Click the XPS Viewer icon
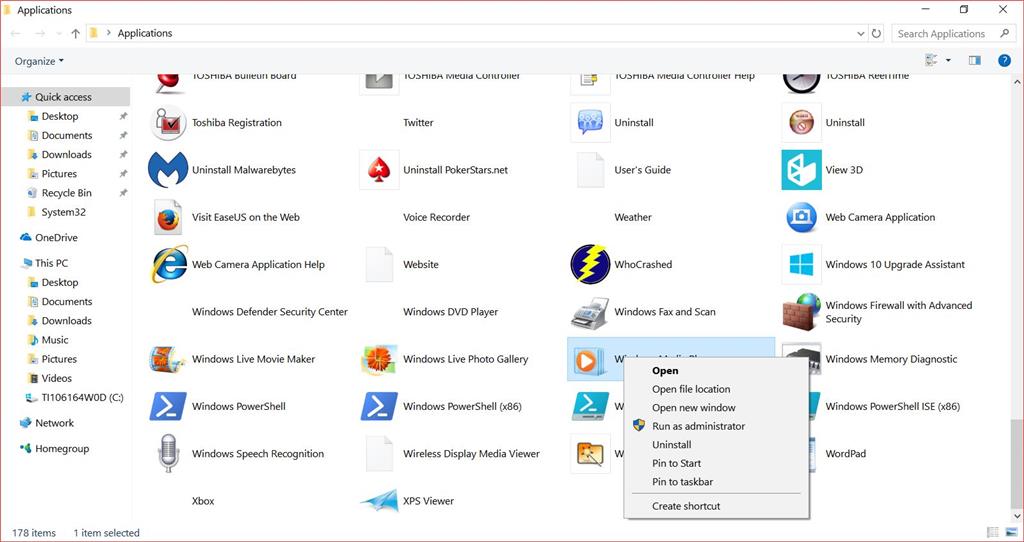 [x=379, y=501]
